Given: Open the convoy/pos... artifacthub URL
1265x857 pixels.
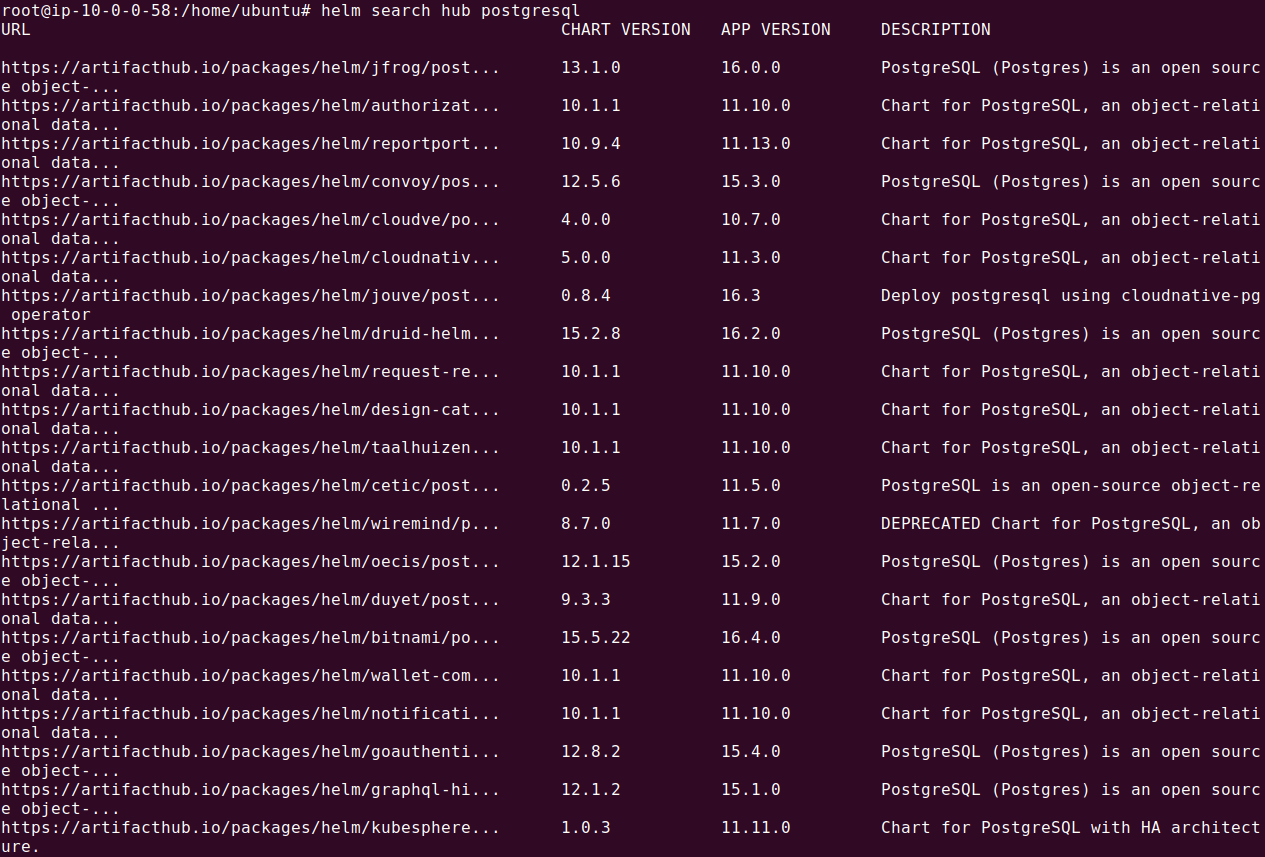Looking at the screenshot, I should (x=250, y=182).
